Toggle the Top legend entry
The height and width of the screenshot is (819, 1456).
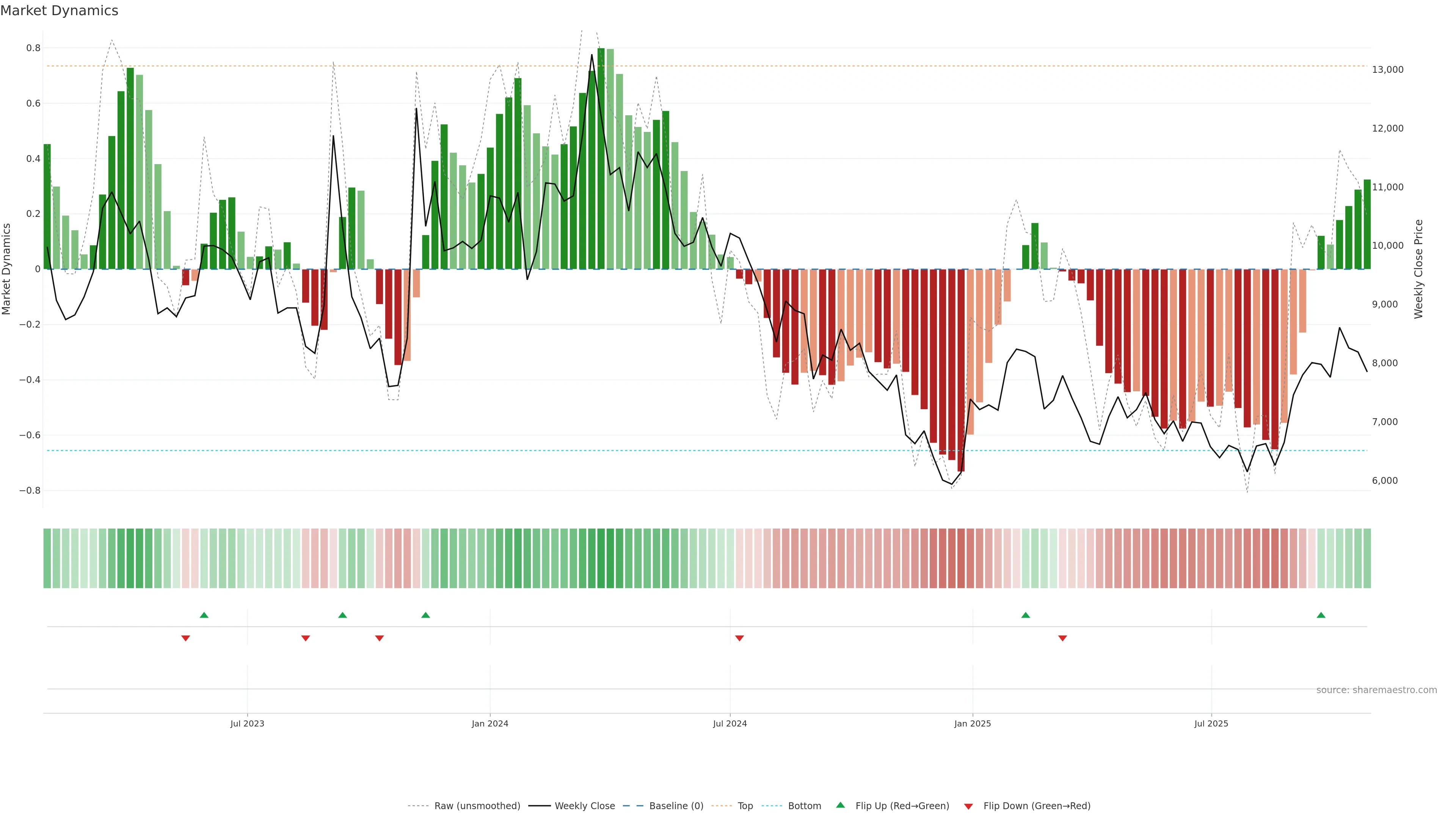point(745,806)
